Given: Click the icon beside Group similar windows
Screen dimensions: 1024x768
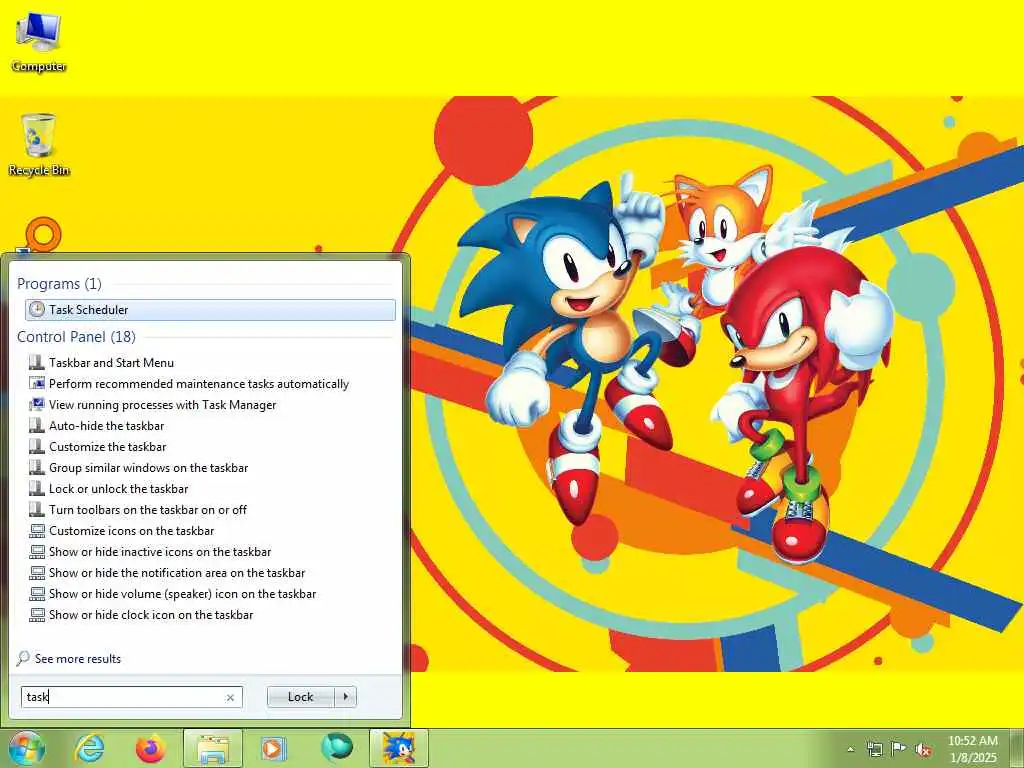Looking at the screenshot, I should [x=37, y=468].
